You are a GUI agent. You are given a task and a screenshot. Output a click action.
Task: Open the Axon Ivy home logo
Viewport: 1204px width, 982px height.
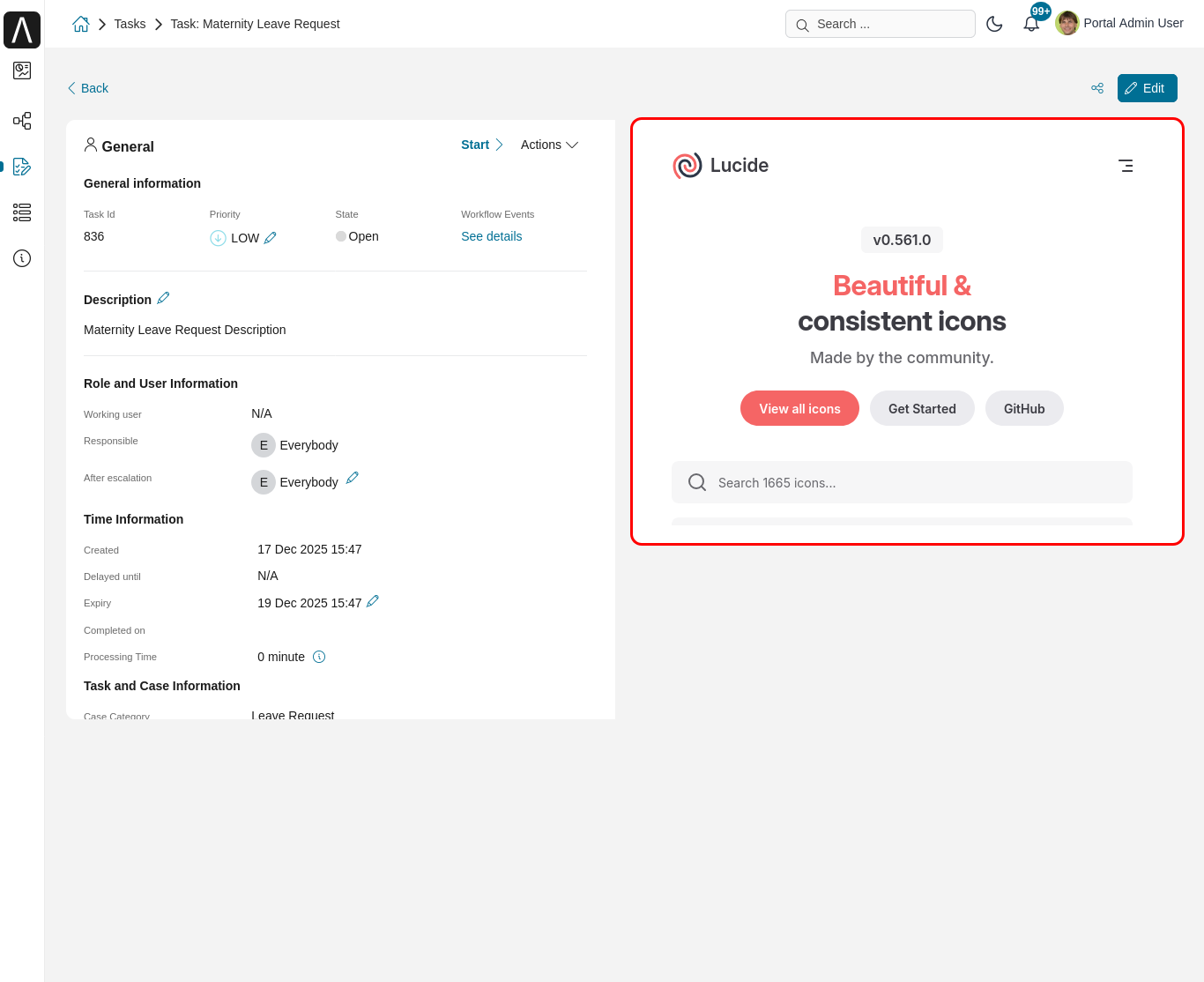22,29
